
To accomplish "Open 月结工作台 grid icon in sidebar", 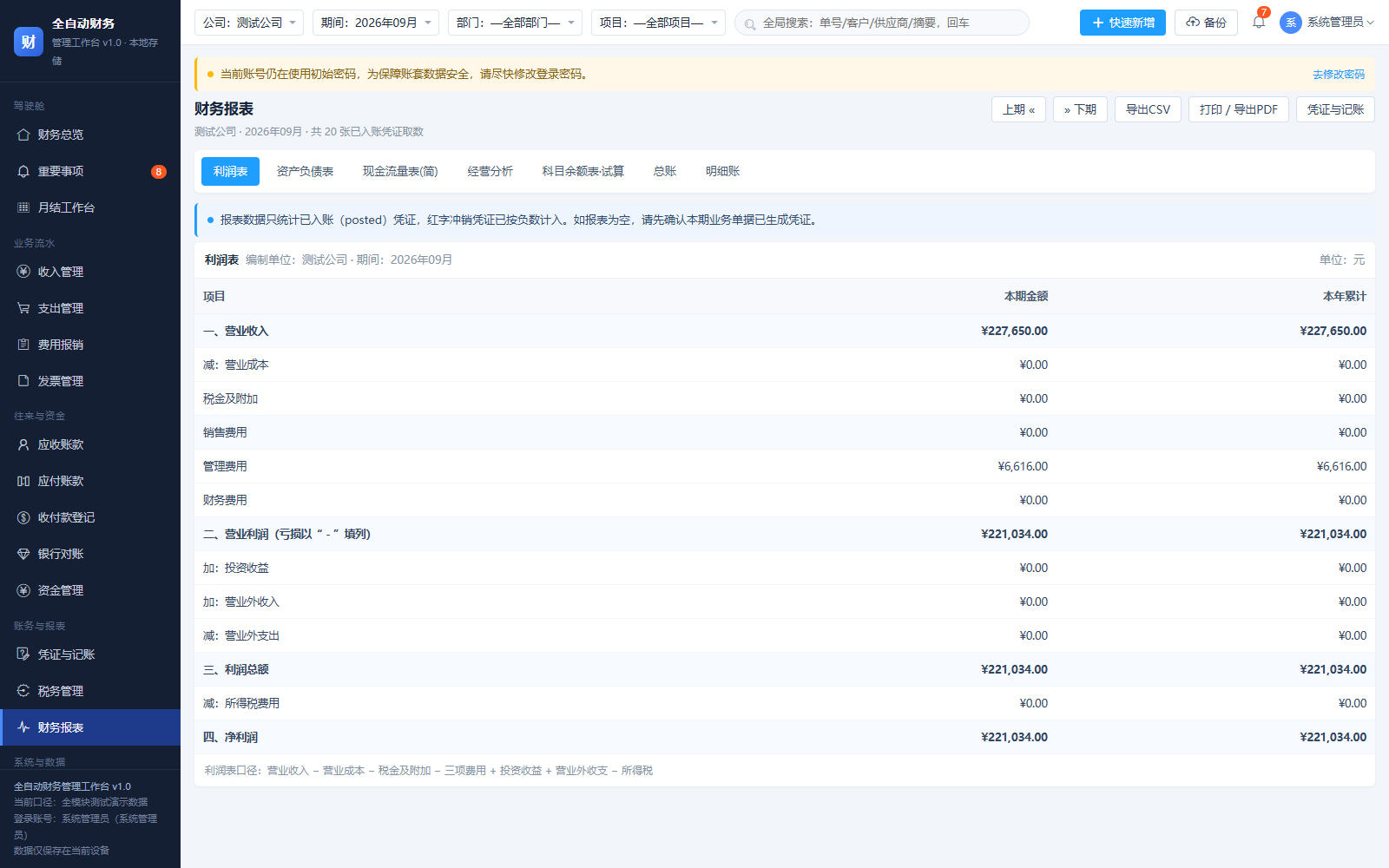I will (23, 207).
